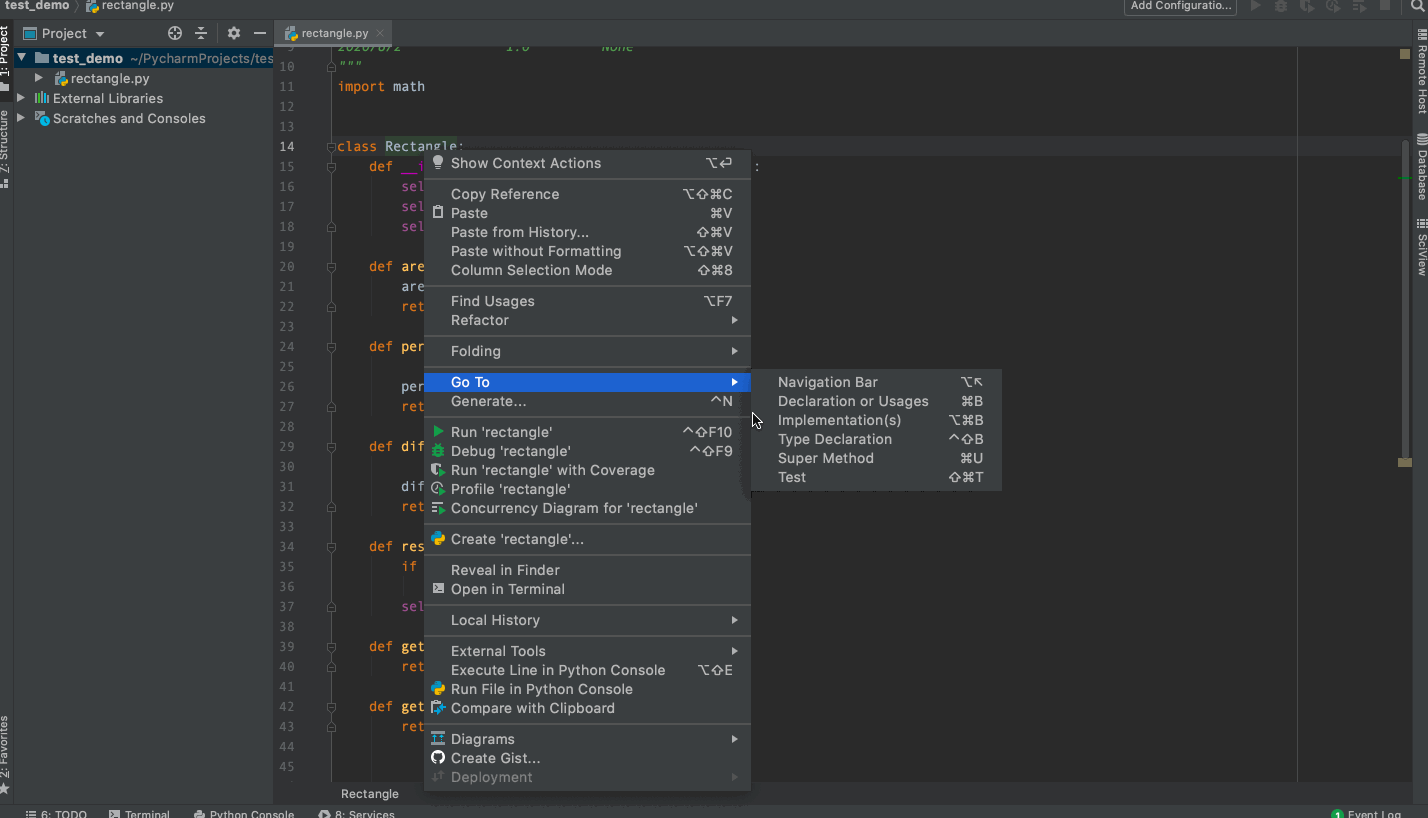The width and height of the screenshot is (1428, 818).
Task: Collapse the test_demo project folder
Action: pos(22,58)
